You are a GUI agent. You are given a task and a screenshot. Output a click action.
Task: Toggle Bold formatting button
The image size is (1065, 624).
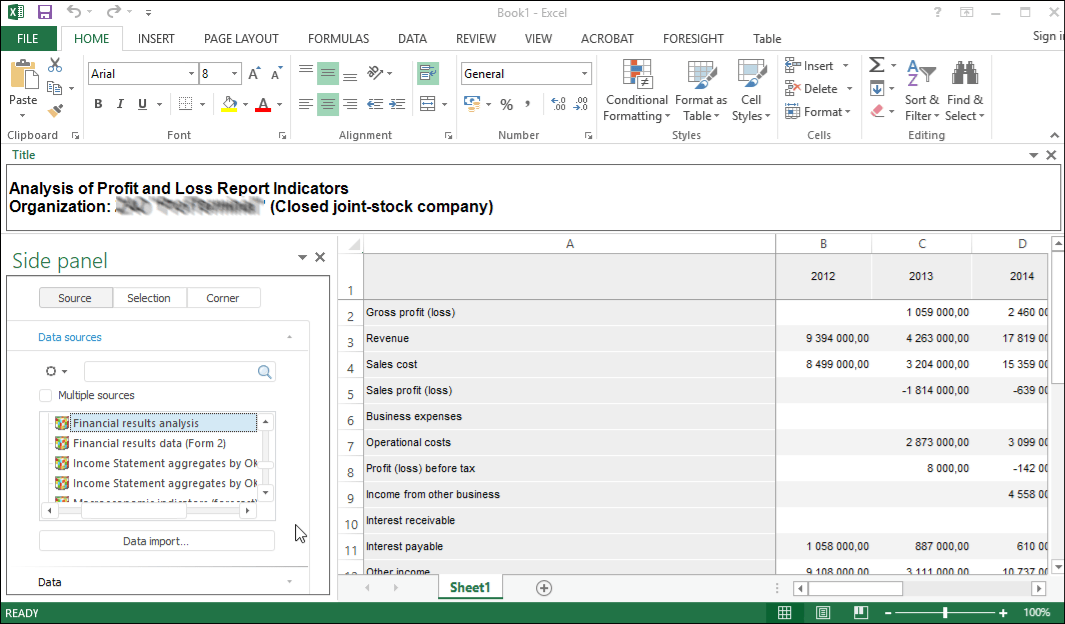tap(98, 104)
